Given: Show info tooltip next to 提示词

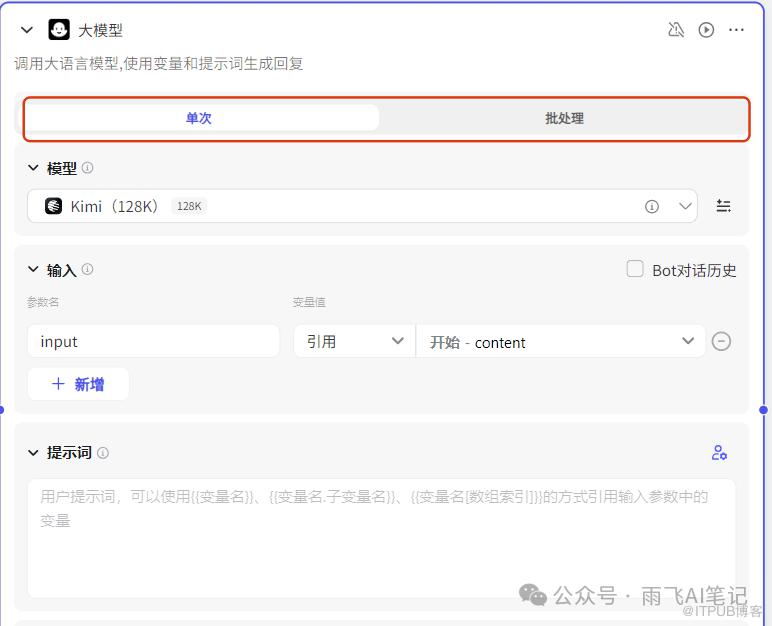Looking at the screenshot, I should pyautogui.click(x=103, y=453).
